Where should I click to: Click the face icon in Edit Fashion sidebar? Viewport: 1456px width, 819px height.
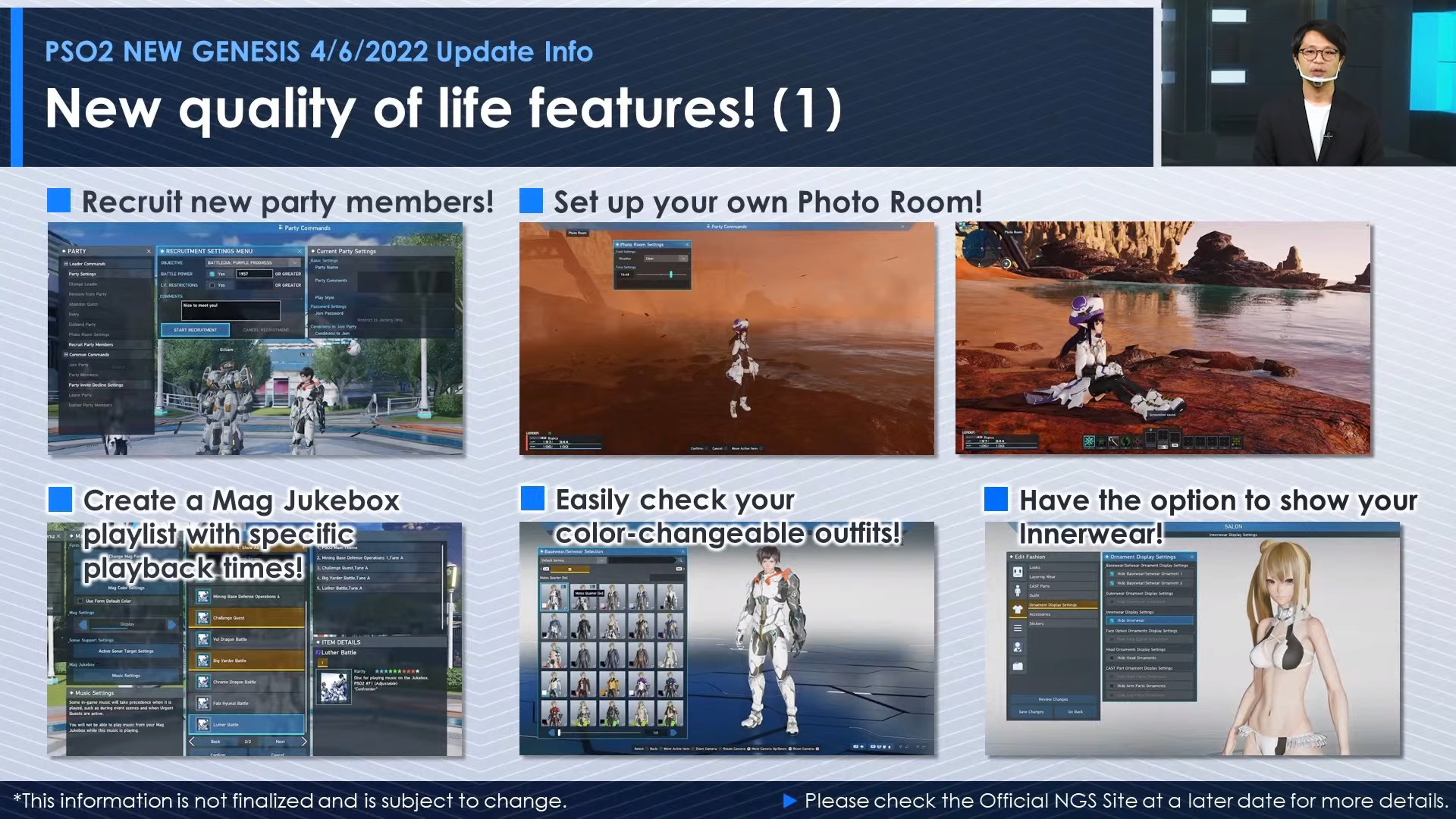[1018, 572]
